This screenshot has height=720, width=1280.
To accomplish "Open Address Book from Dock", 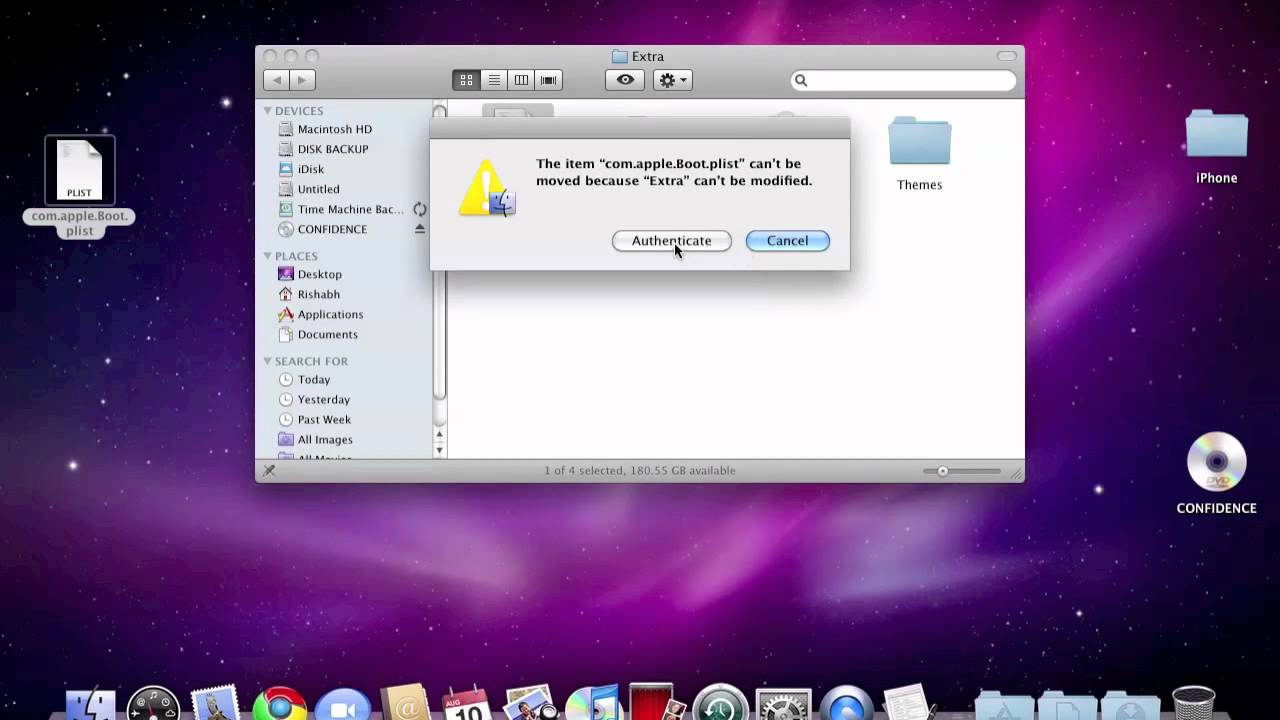I will pos(406,703).
